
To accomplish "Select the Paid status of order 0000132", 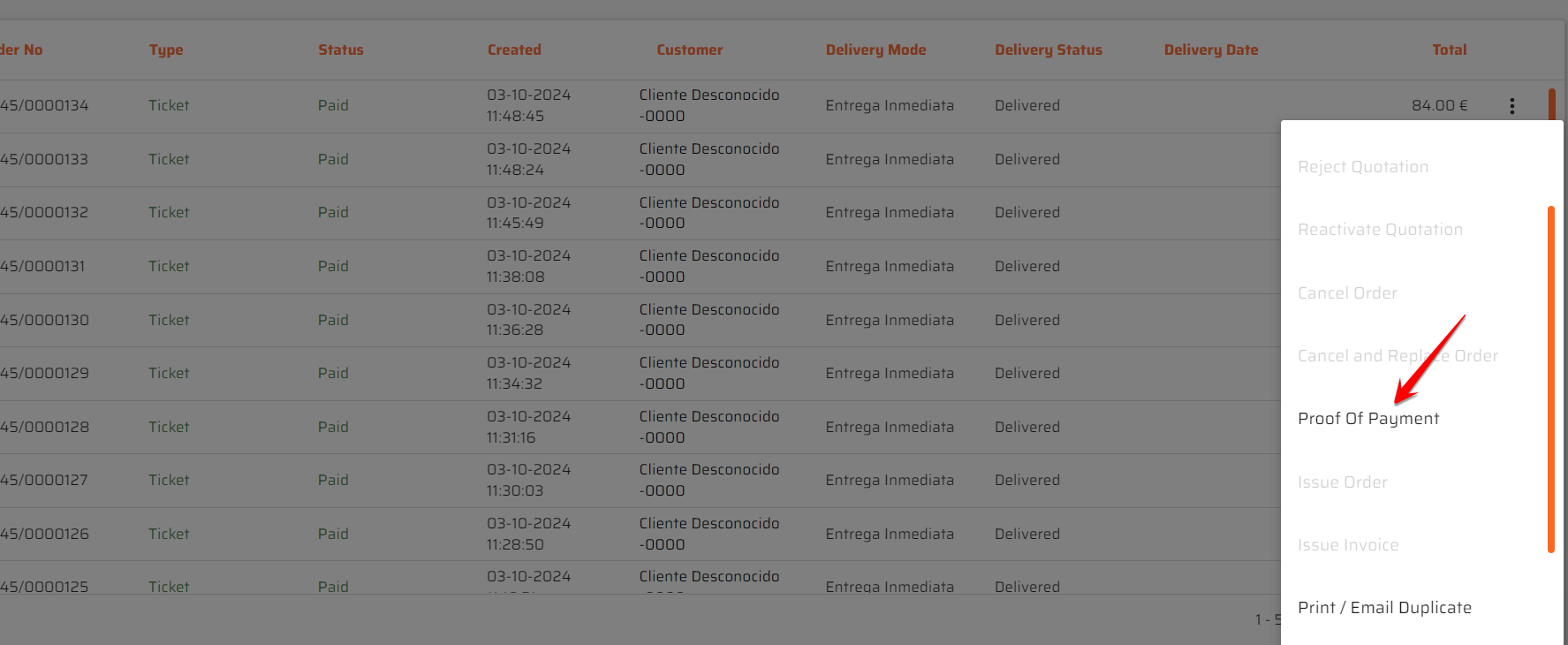I will [333, 213].
